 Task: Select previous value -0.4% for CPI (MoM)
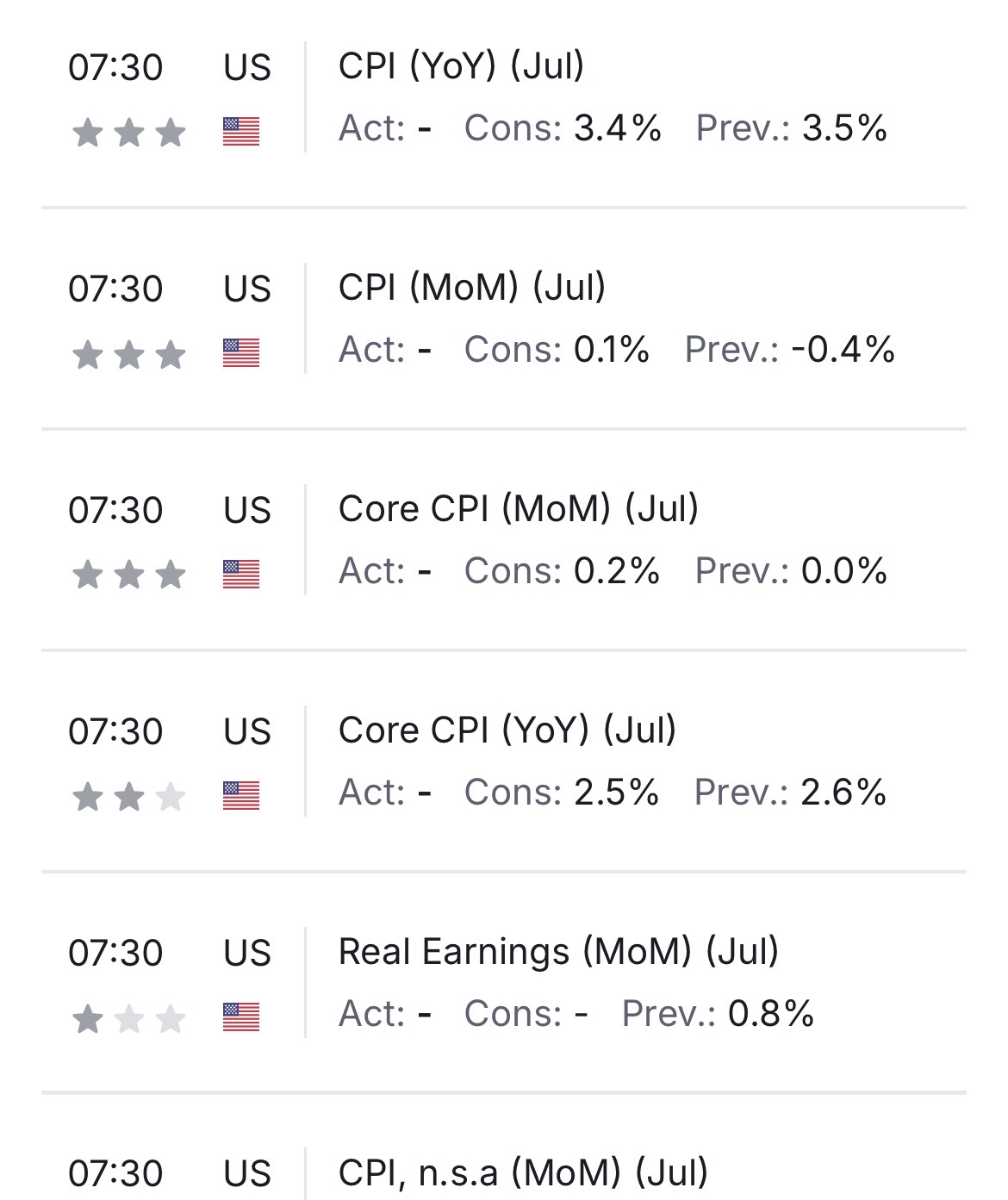pos(843,350)
